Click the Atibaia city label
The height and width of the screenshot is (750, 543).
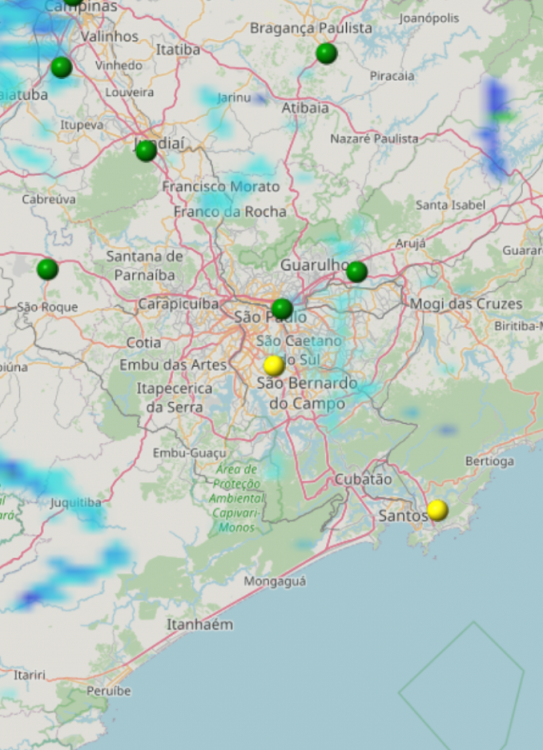(305, 108)
